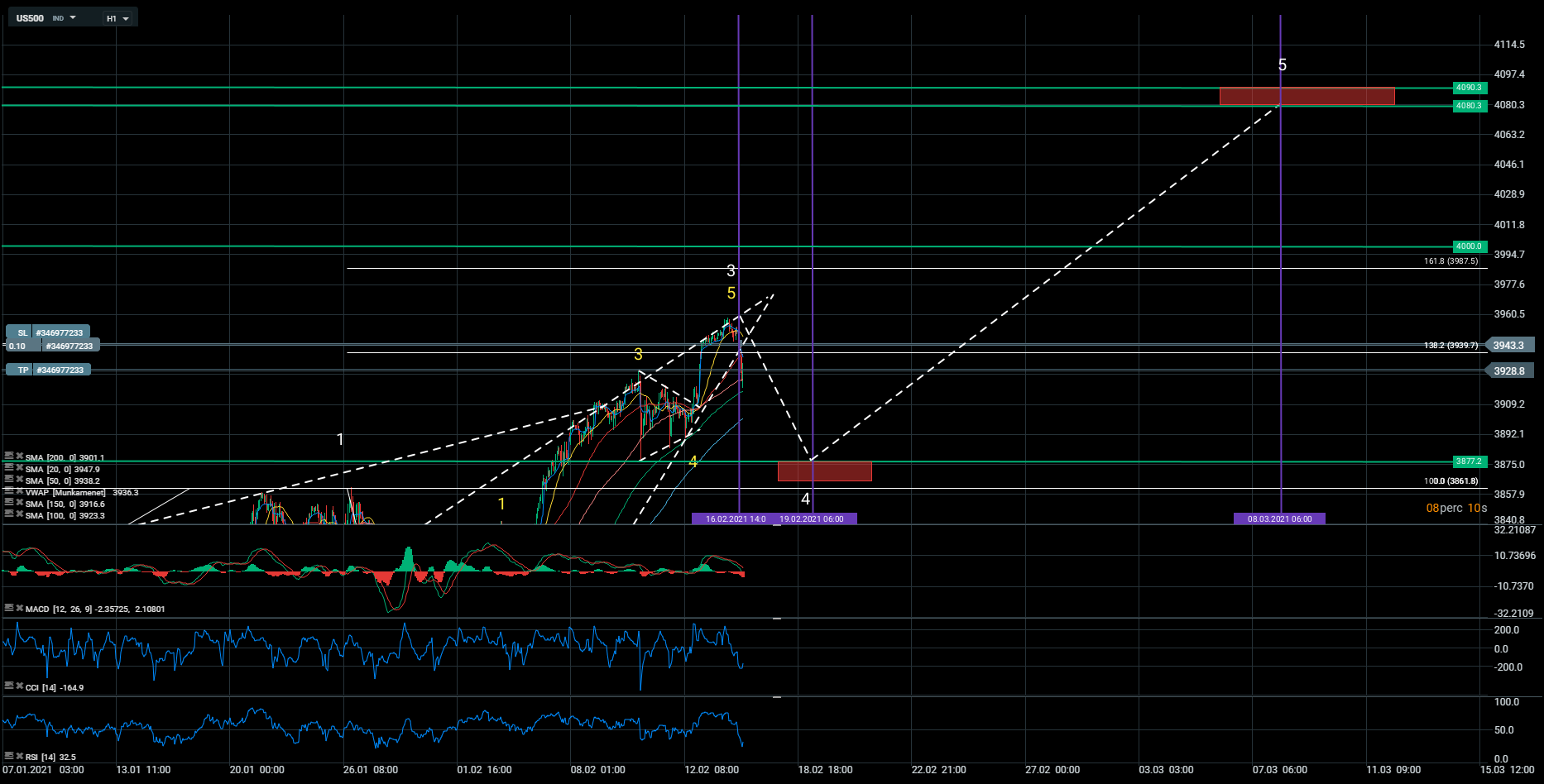Viewport: 1544px width, 784px height.
Task: Select the 19.02.2021 06:00 date marker
Action: (811, 519)
